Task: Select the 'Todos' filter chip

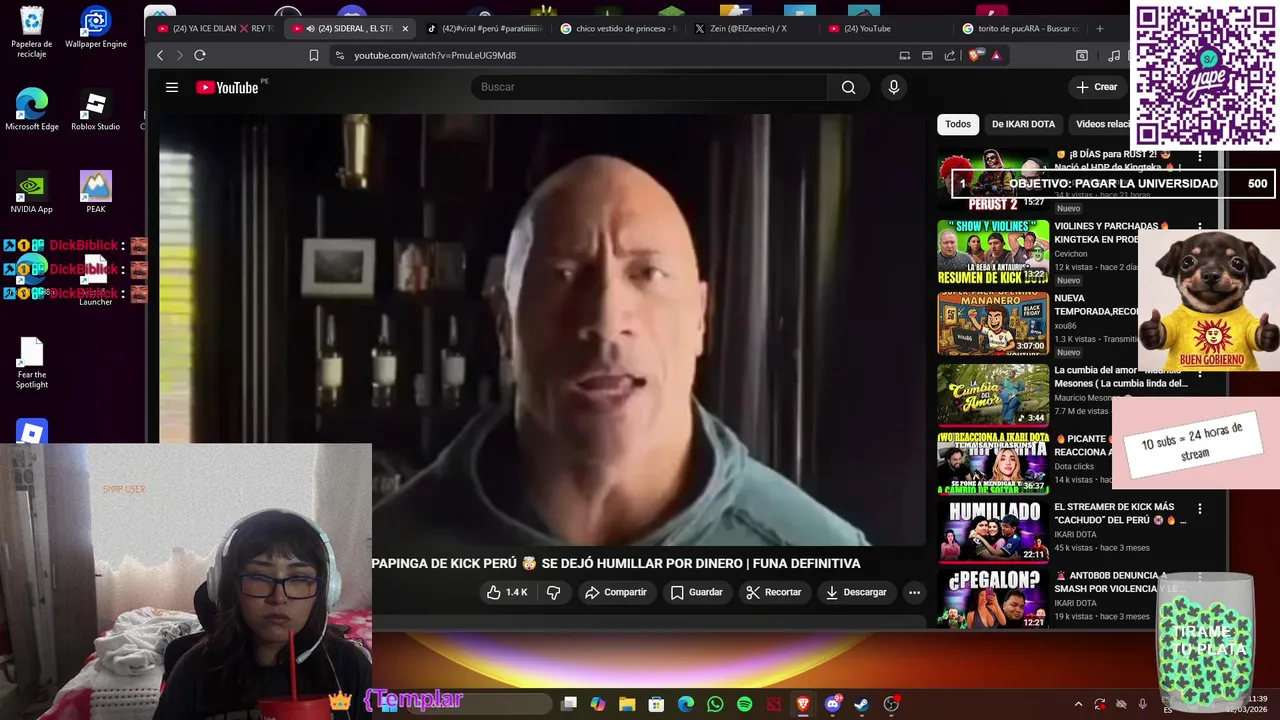Action: tap(958, 124)
